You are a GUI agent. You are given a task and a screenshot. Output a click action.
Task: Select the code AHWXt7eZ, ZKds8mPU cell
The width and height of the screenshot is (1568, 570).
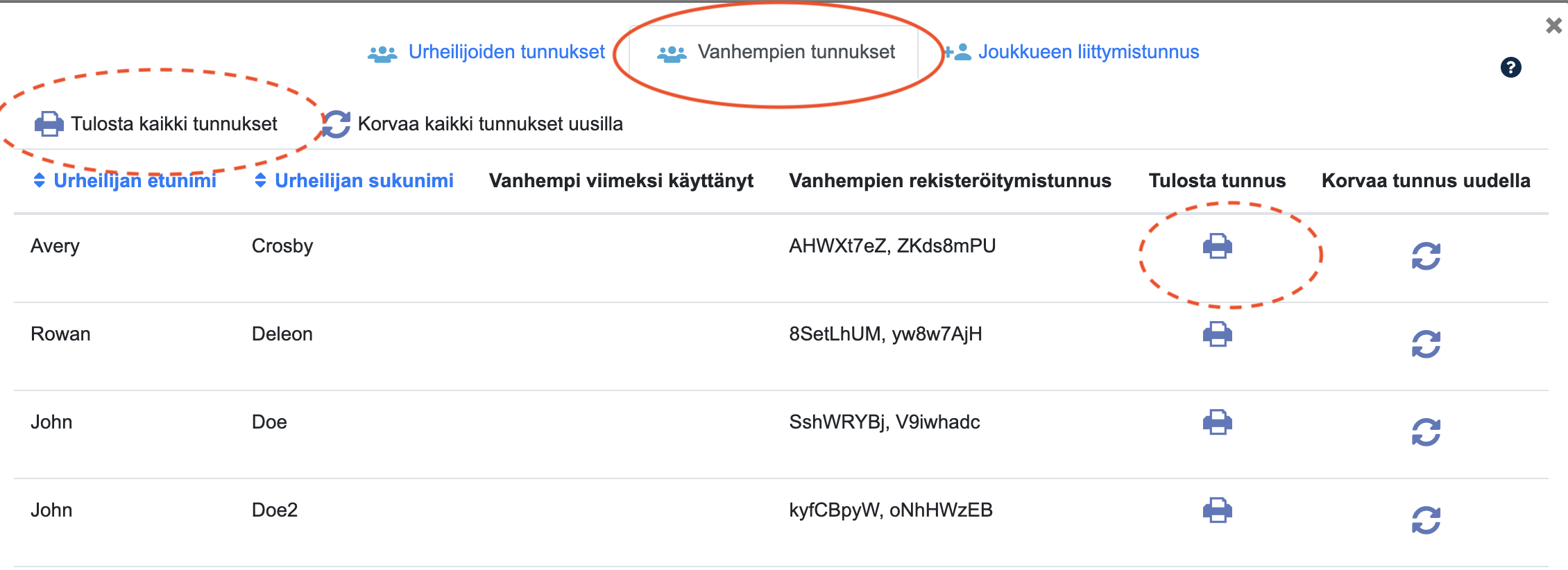pos(892,246)
